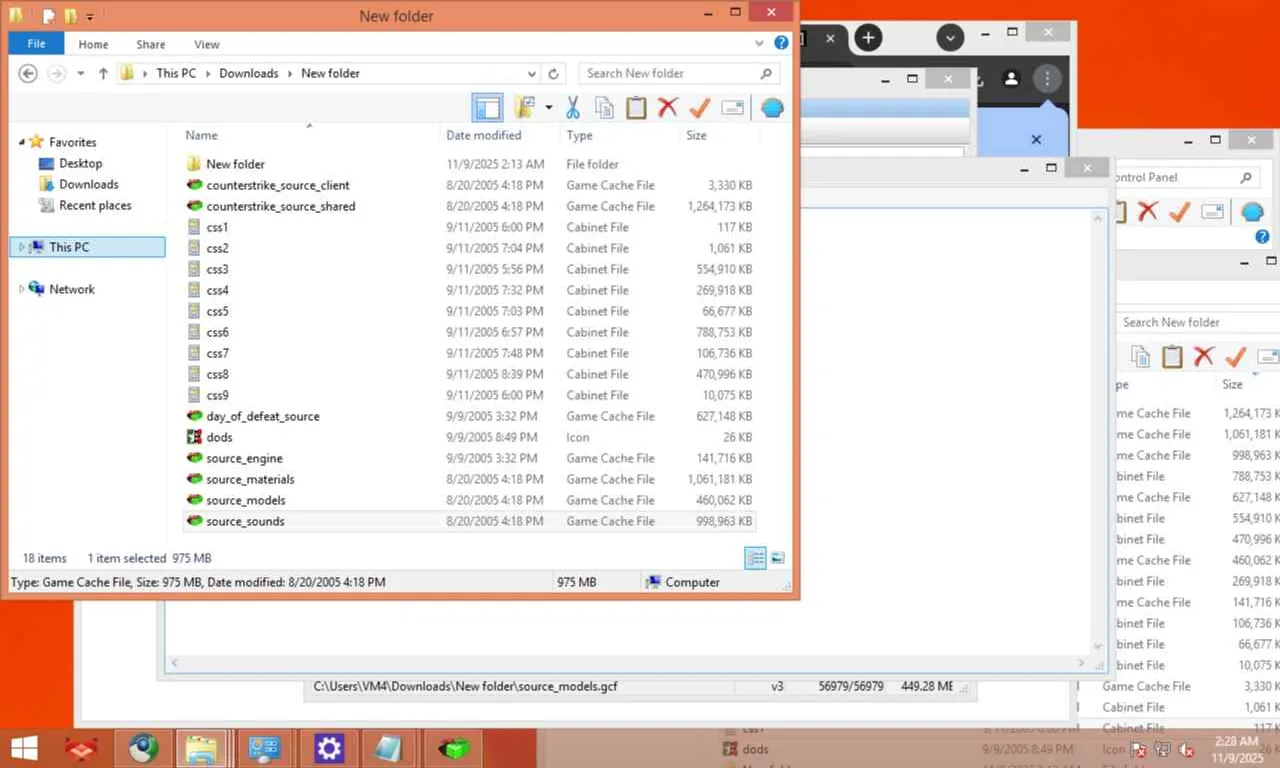Click the blue Help question mark icon

(782, 43)
